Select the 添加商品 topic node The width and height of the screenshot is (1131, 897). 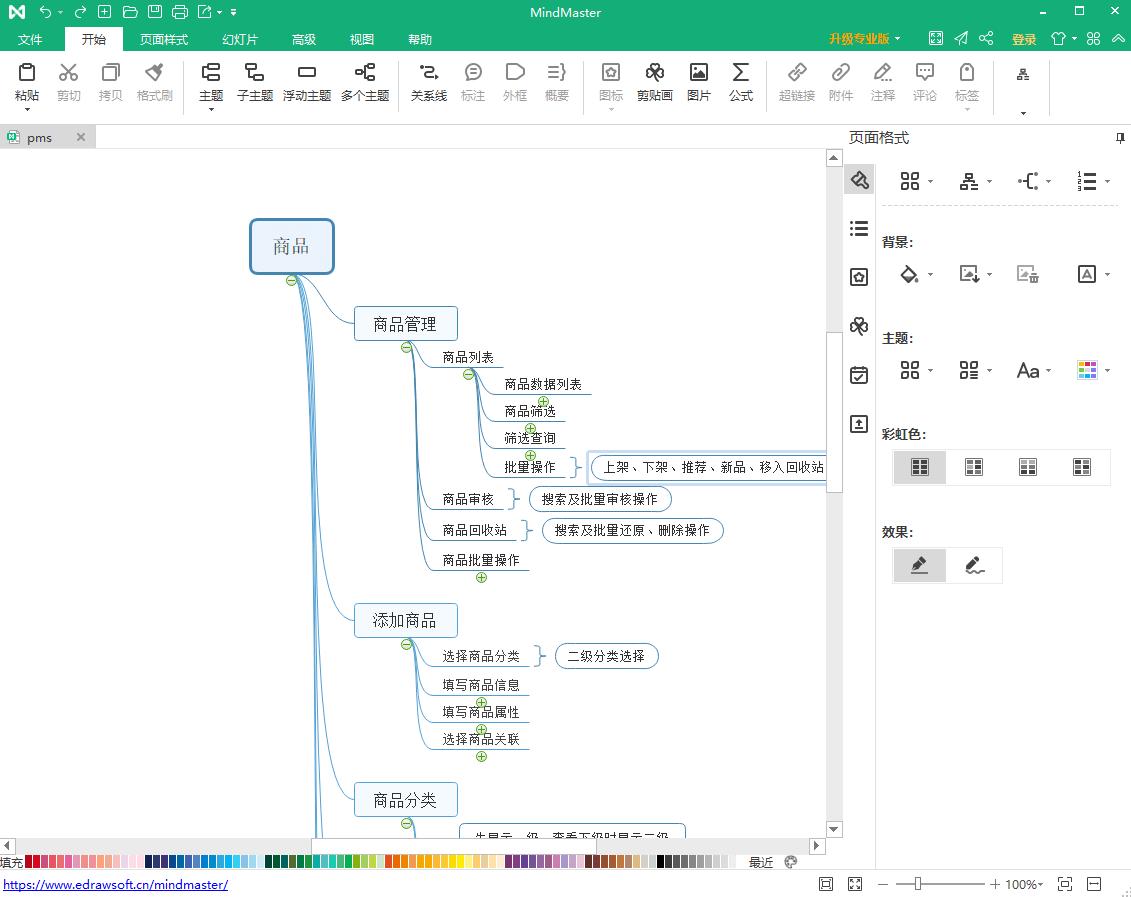[x=405, y=621]
